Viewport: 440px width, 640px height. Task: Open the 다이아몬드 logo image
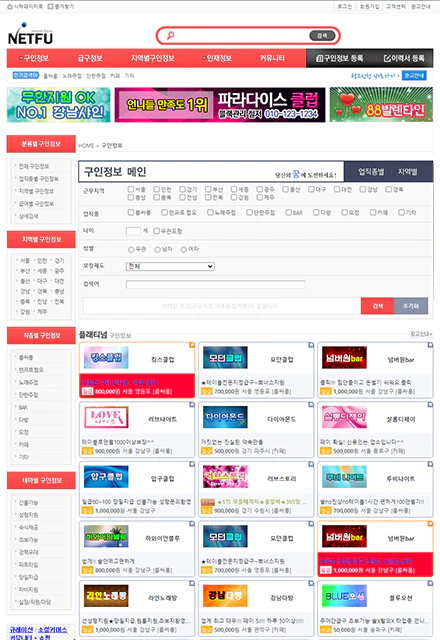(x=225, y=417)
